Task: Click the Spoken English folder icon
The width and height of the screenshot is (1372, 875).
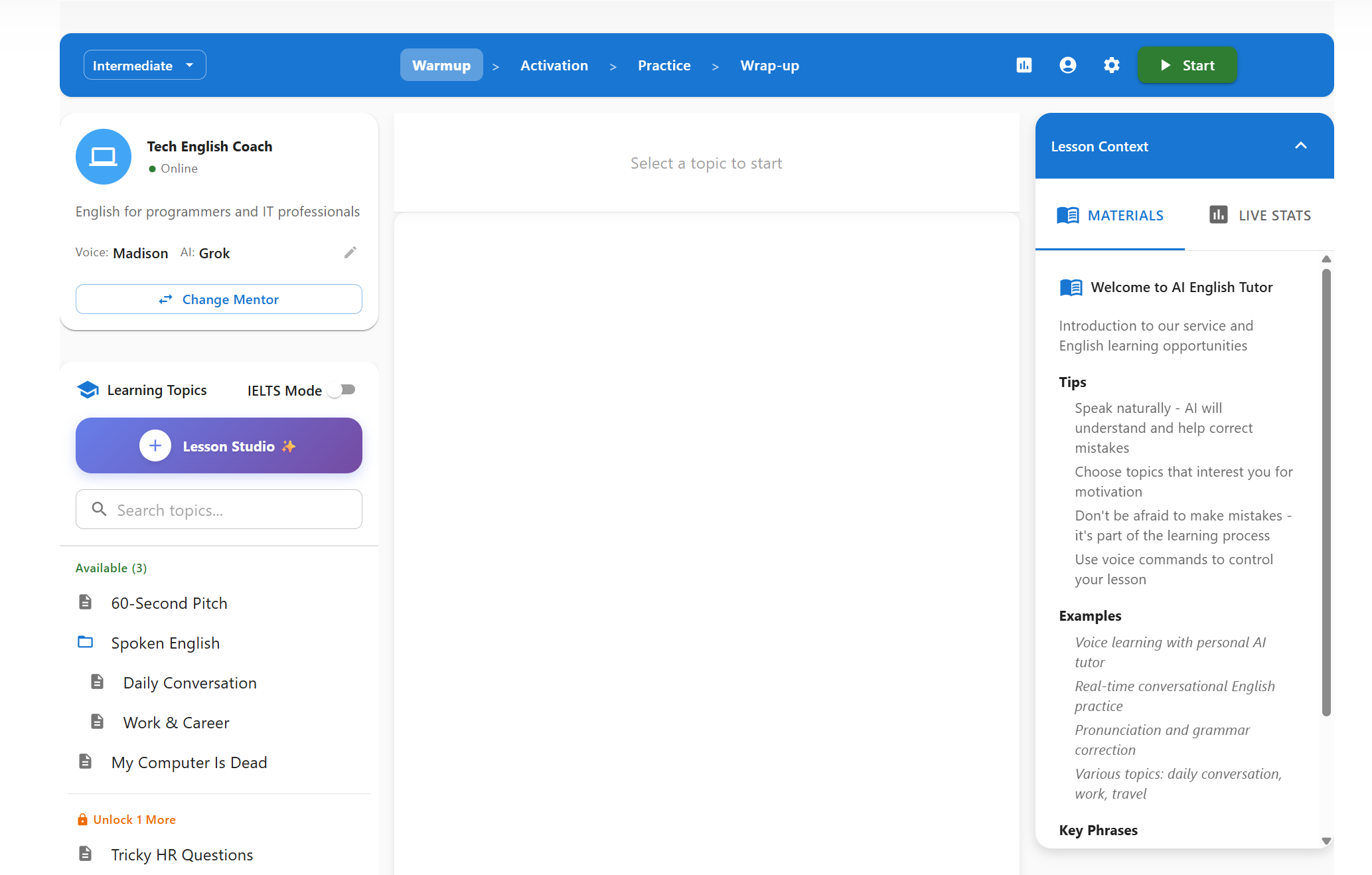Action: (x=85, y=642)
